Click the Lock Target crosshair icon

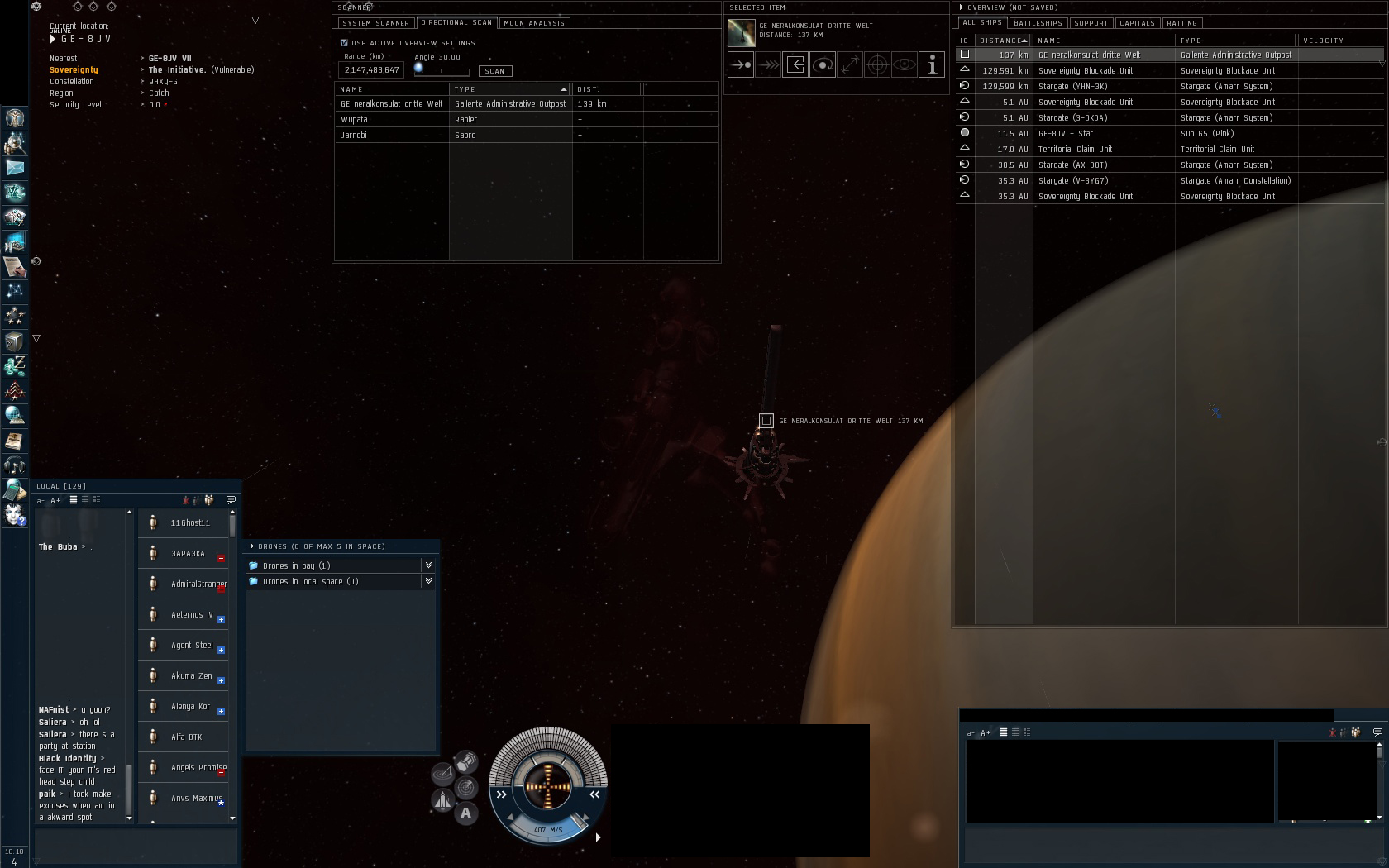coord(877,64)
